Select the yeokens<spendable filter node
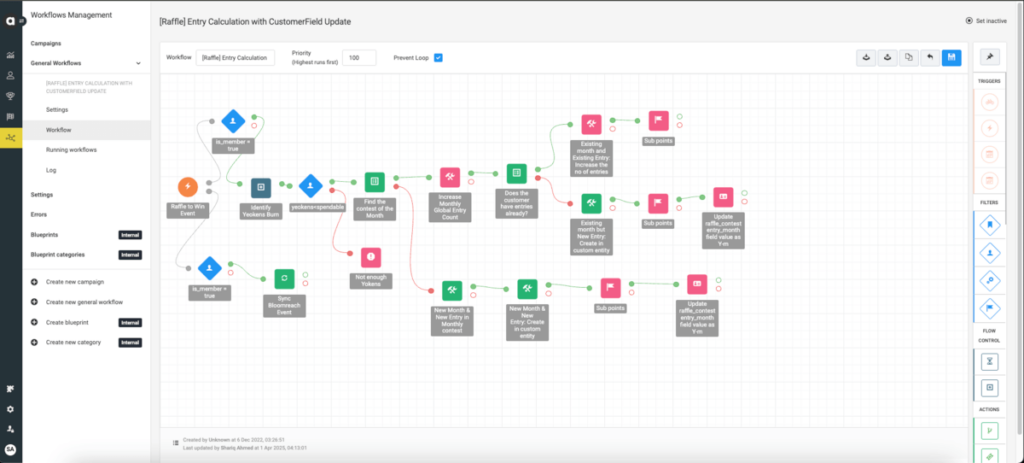 310,186
